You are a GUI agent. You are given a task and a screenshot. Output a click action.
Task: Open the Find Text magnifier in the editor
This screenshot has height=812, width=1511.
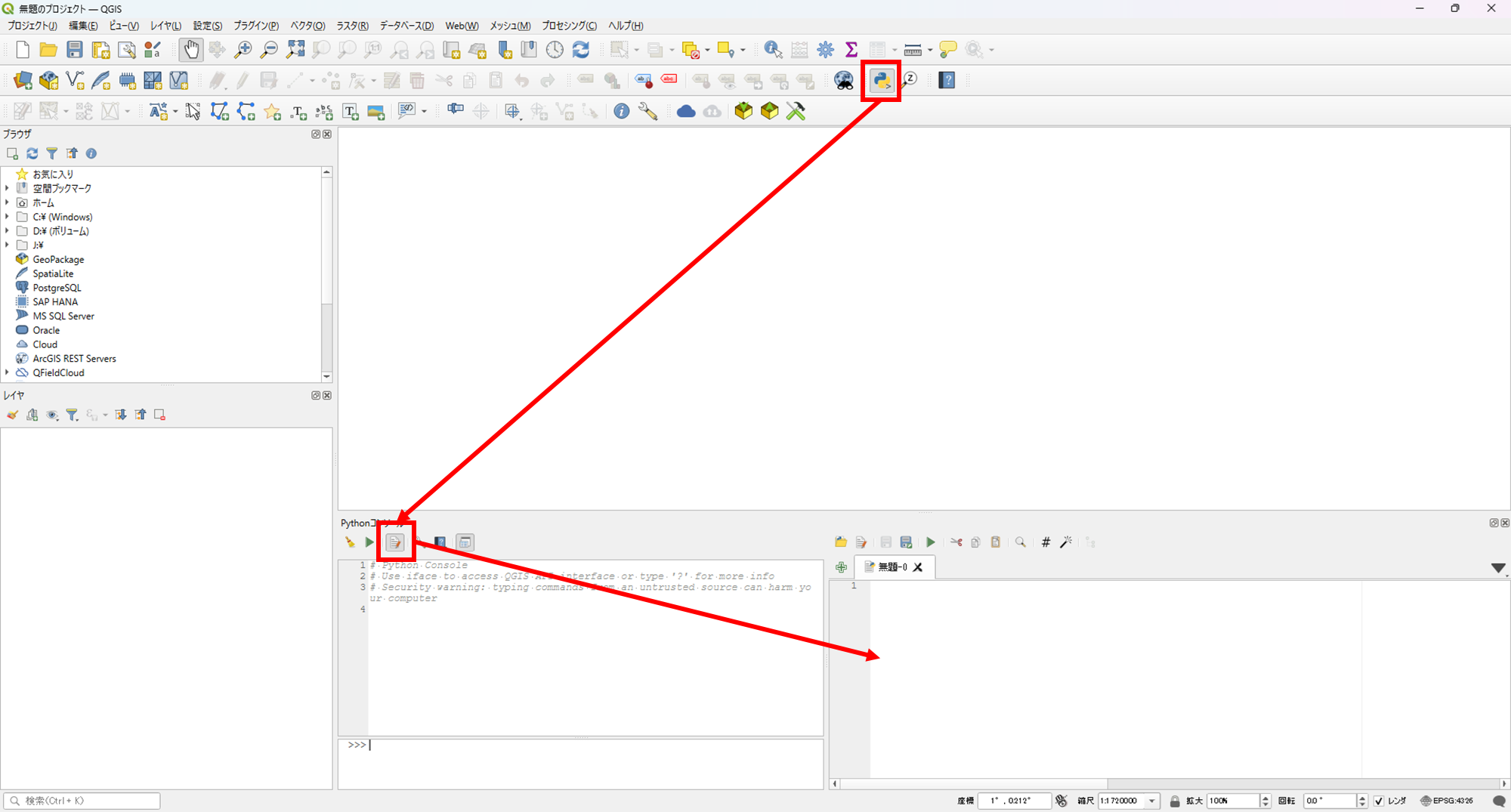1020,542
